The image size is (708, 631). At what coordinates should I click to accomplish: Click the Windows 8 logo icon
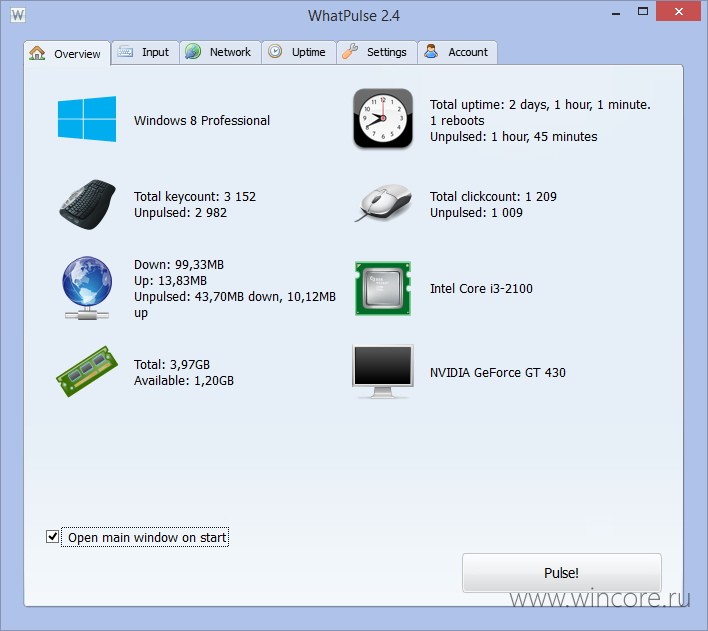tap(87, 119)
